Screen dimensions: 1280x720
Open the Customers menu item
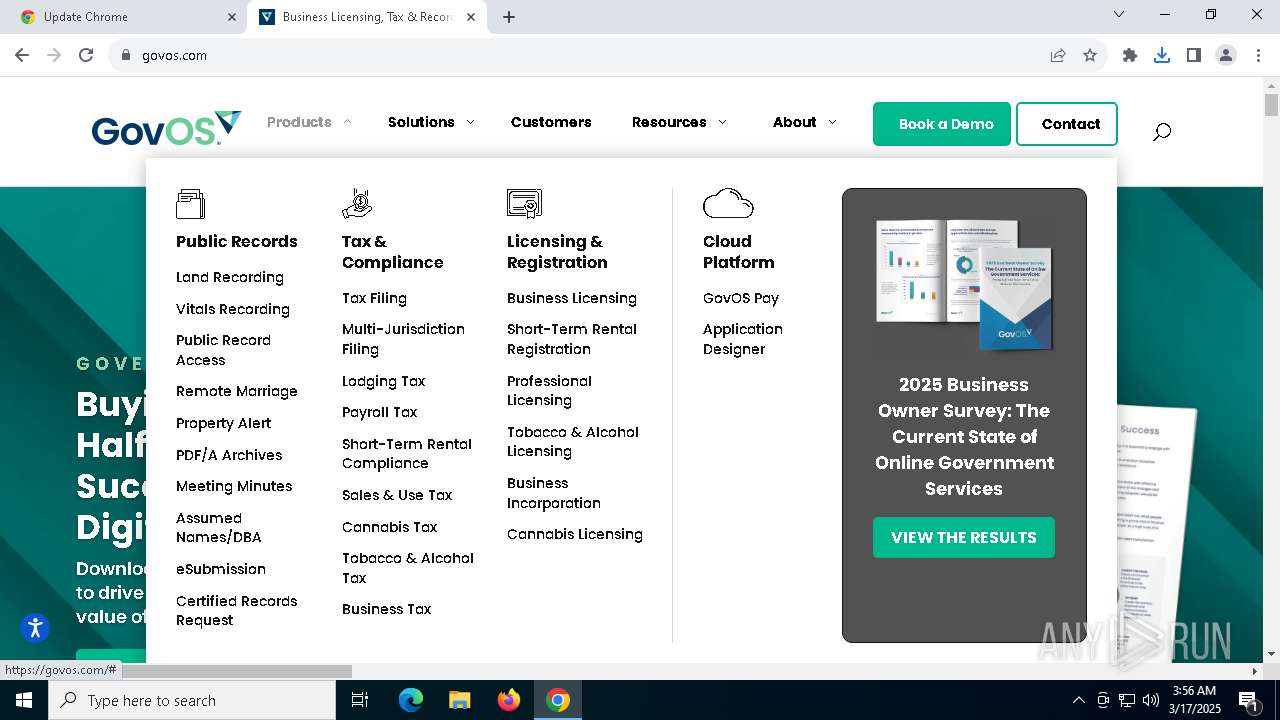(551, 122)
